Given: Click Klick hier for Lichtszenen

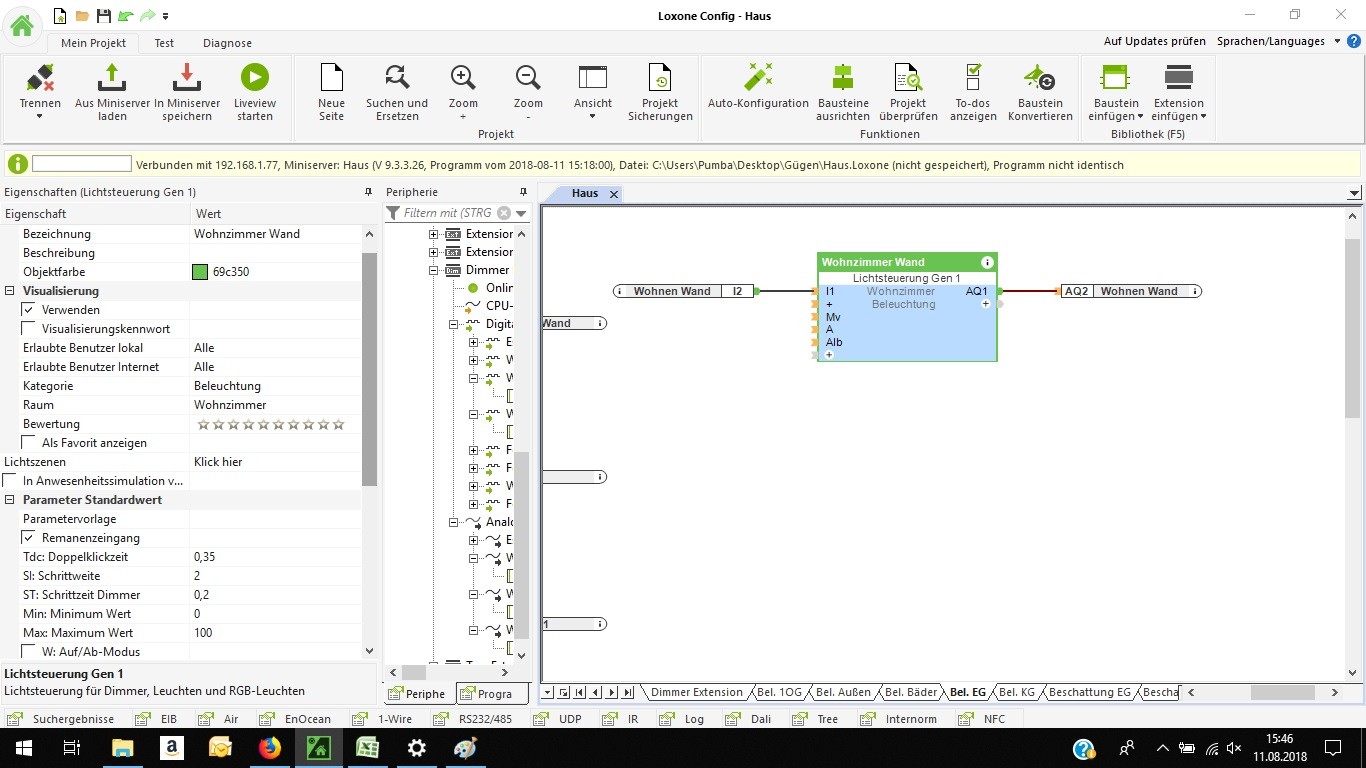Looking at the screenshot, I should [218, 462].
